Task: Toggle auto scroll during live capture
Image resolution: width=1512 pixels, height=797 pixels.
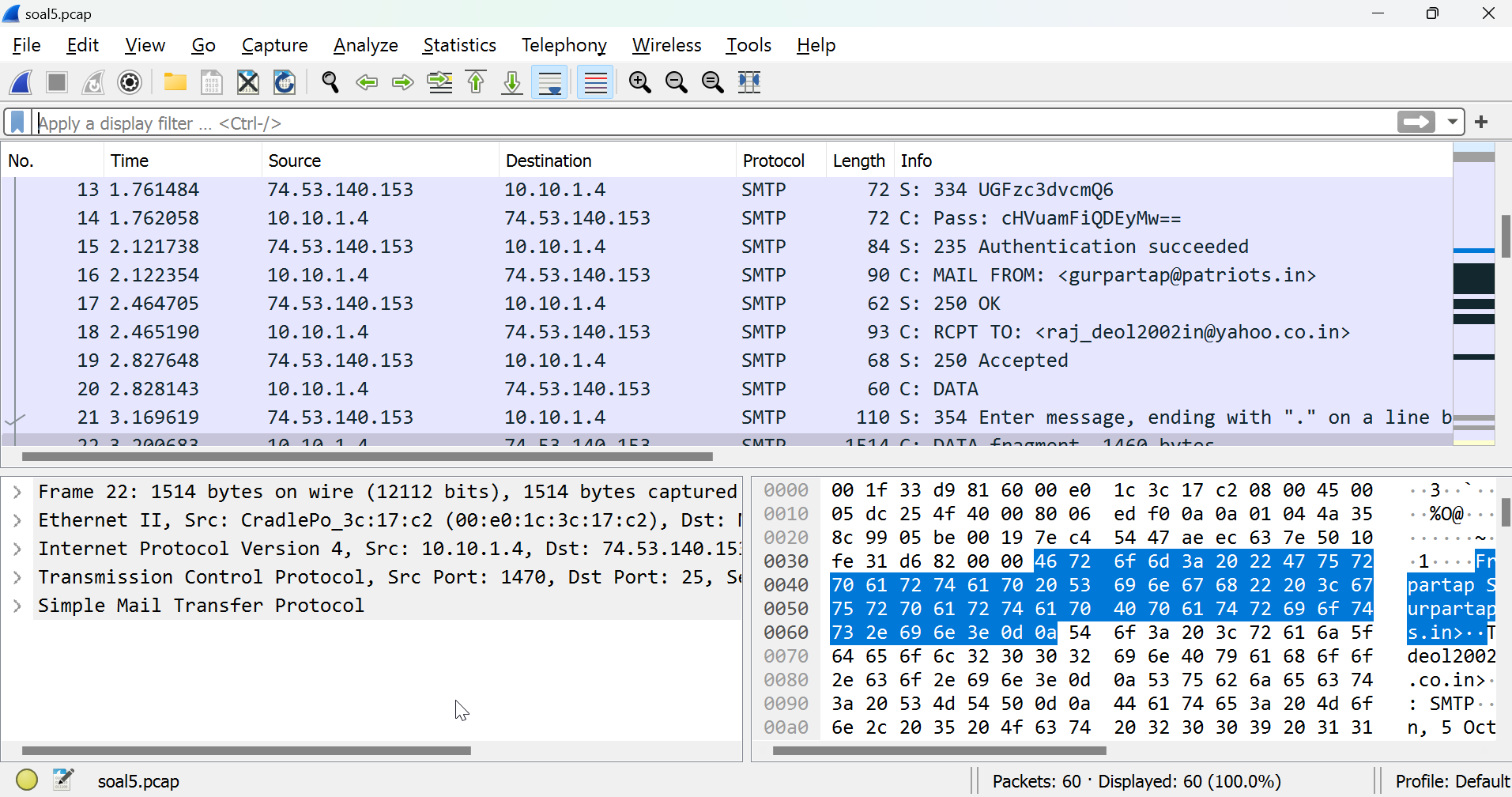Action: (549, 82)
